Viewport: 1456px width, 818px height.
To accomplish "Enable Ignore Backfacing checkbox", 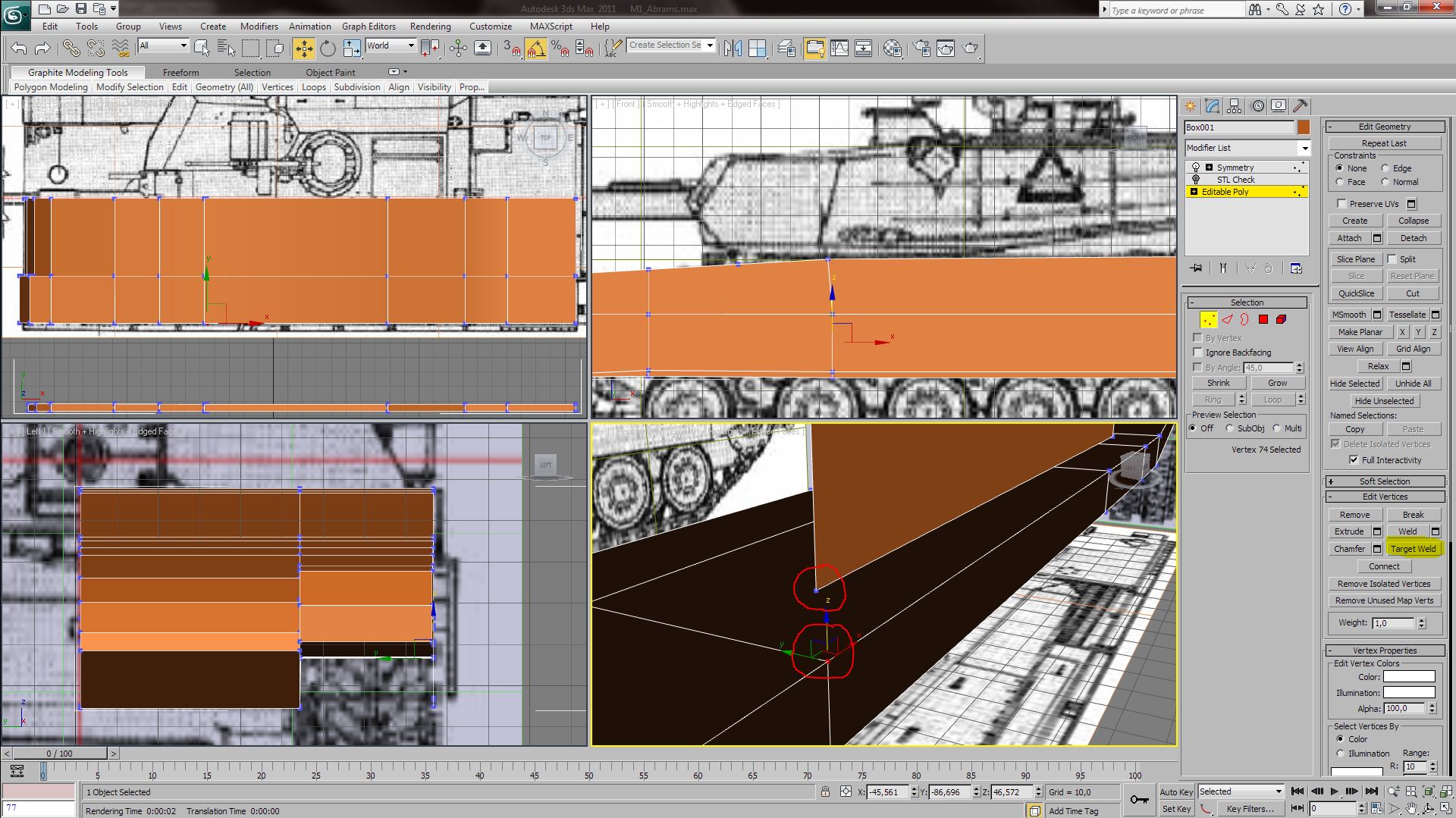I will (x=1197, y=353).
